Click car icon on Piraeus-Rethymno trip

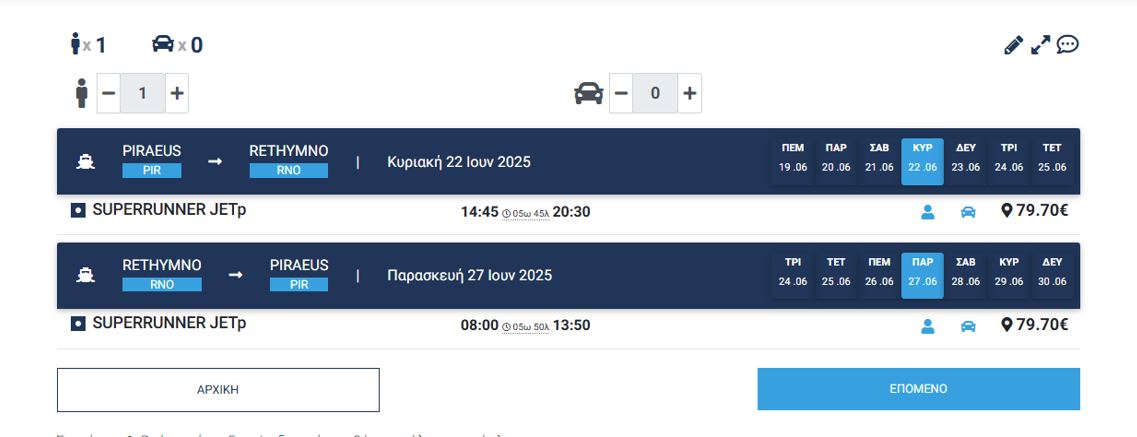pos(968,212)
